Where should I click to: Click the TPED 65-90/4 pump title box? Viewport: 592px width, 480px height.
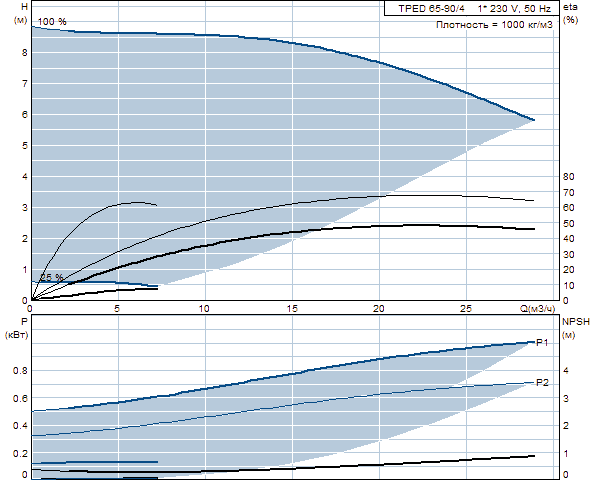pos(471,8)
